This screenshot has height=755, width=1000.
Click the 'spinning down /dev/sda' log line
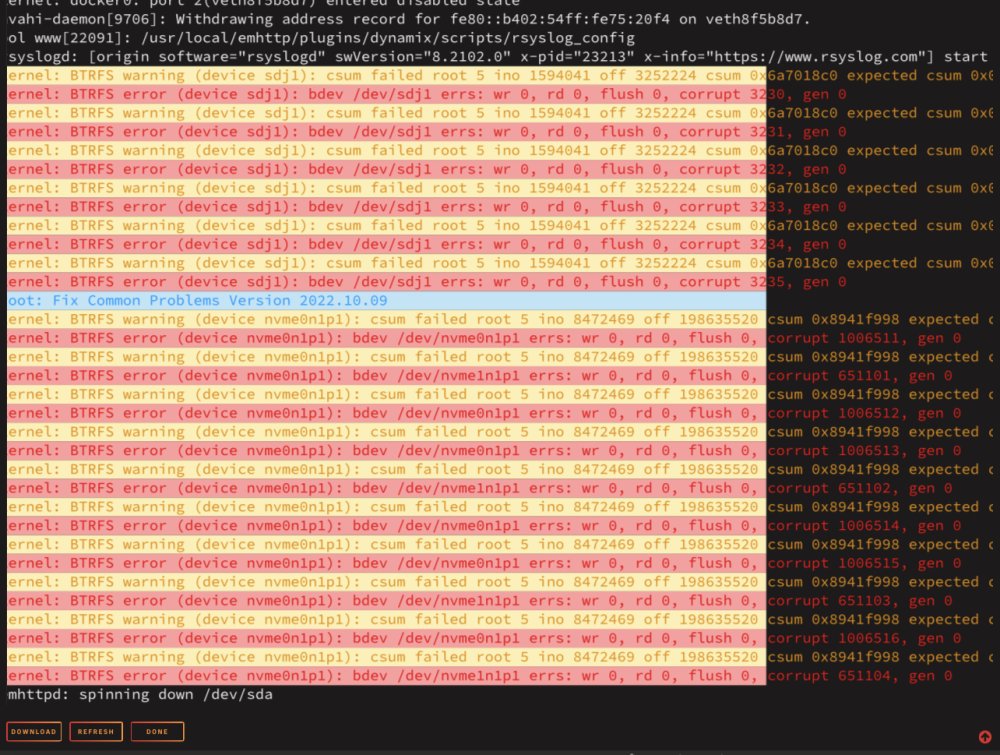click(140, 694)
